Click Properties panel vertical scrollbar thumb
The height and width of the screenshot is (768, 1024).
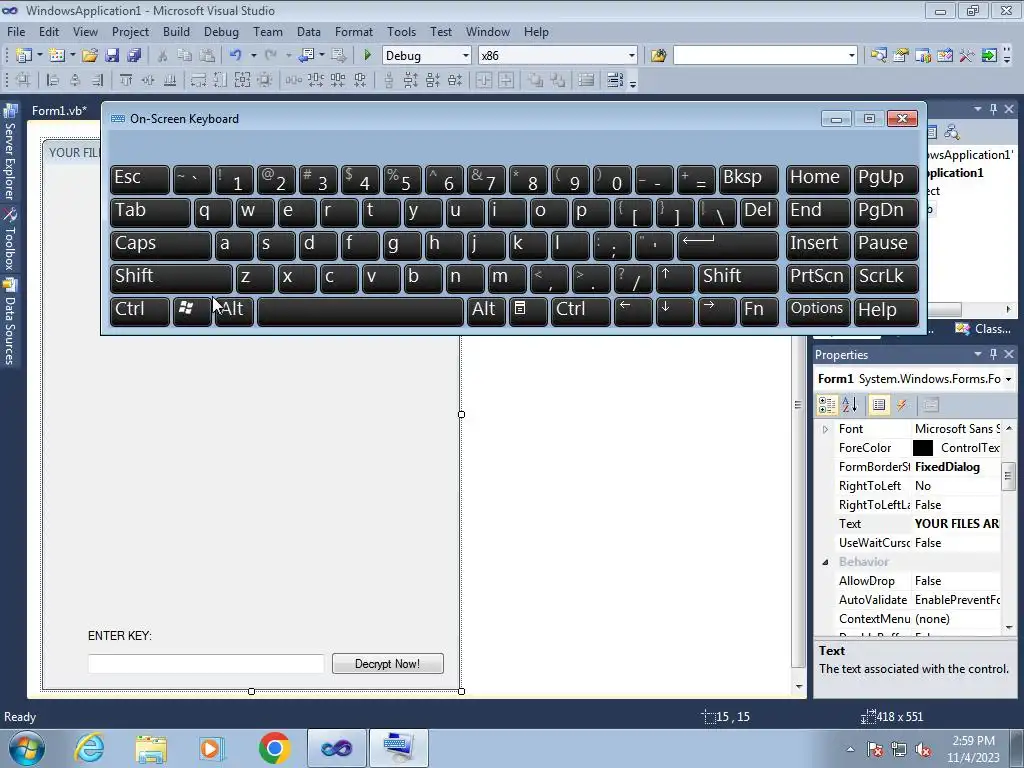point(1008,475)
